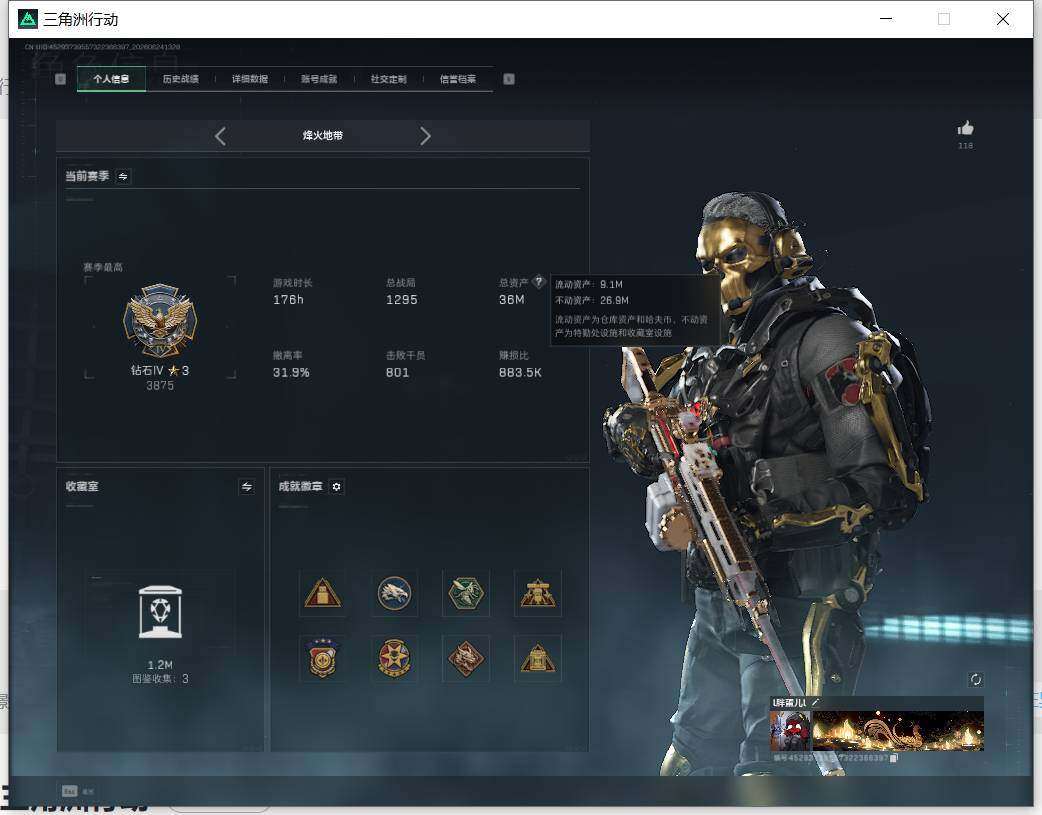This screenshot has width=1042, height=815.
Task: Select the 社交定制 tab
Action: click(x=389, y=79)
